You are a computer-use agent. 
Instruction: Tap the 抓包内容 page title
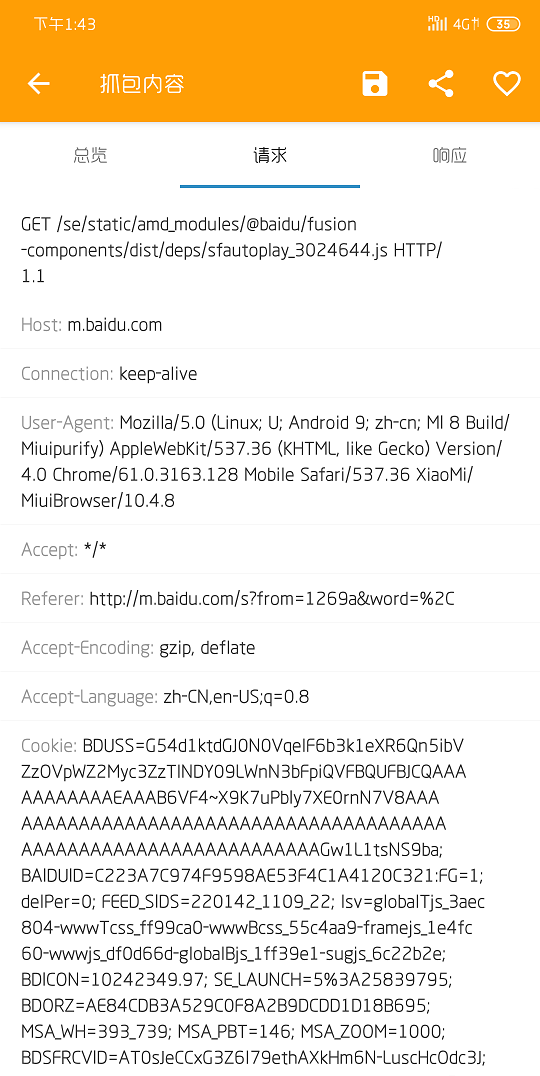142,84
